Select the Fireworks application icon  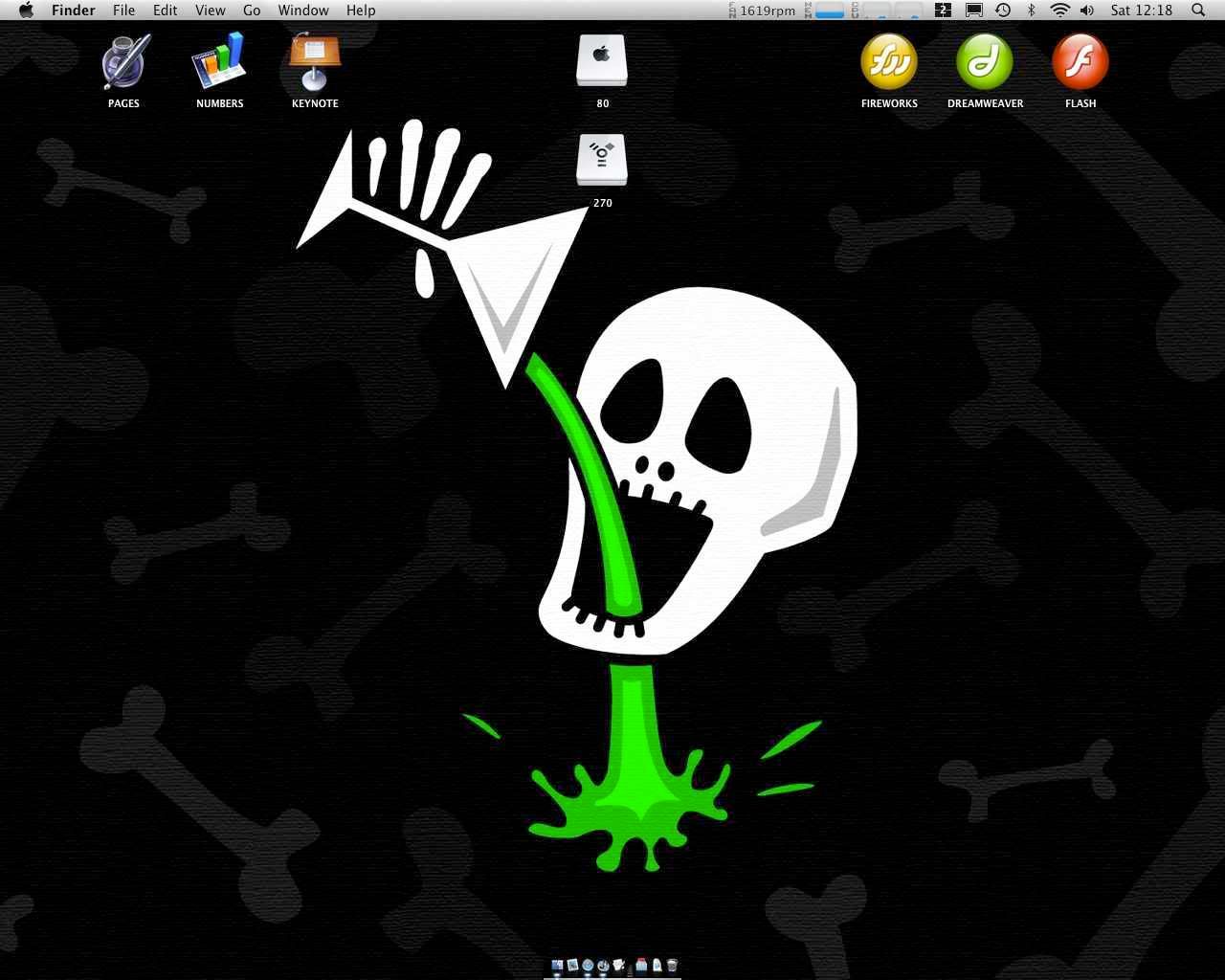889,62
